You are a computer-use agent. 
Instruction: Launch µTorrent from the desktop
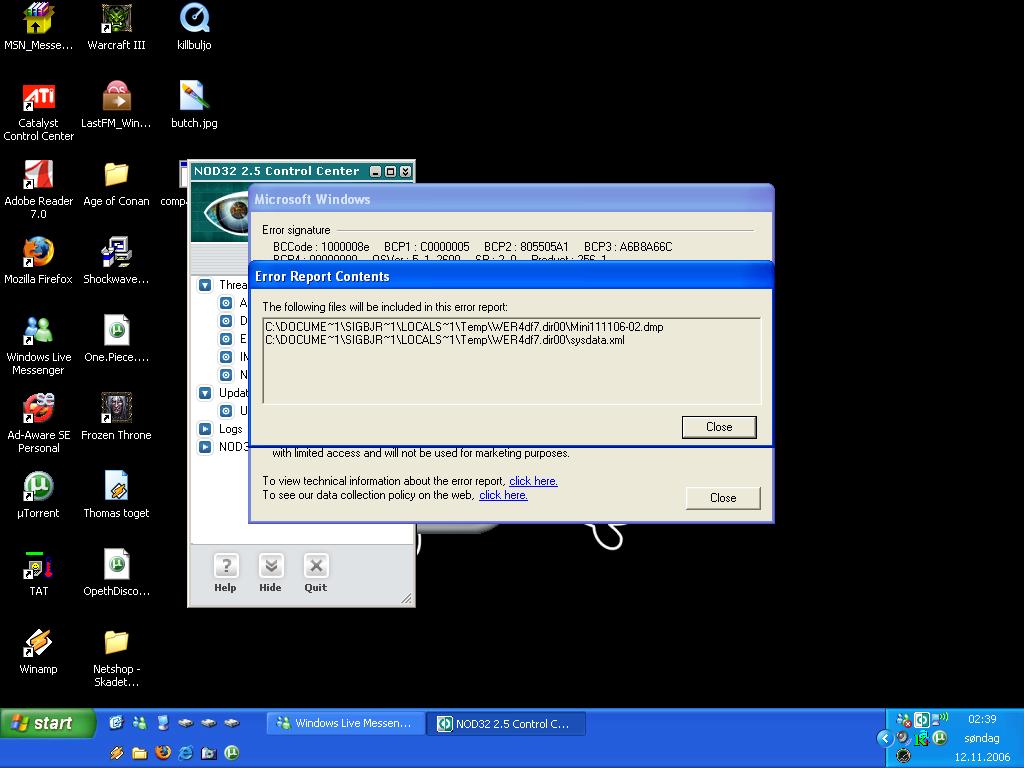[38, 487]
